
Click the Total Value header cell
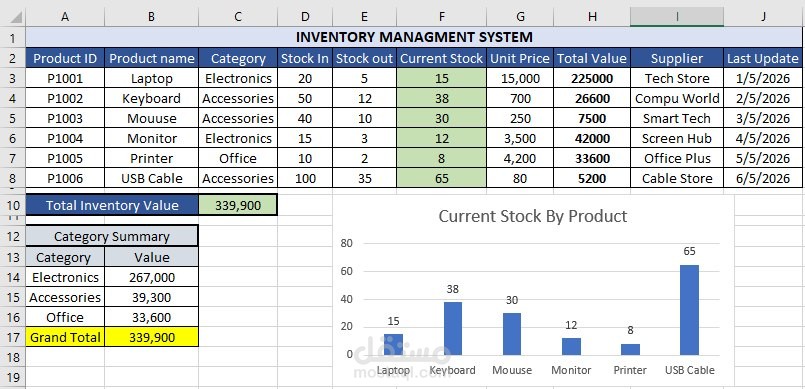(x=592, y=59)
